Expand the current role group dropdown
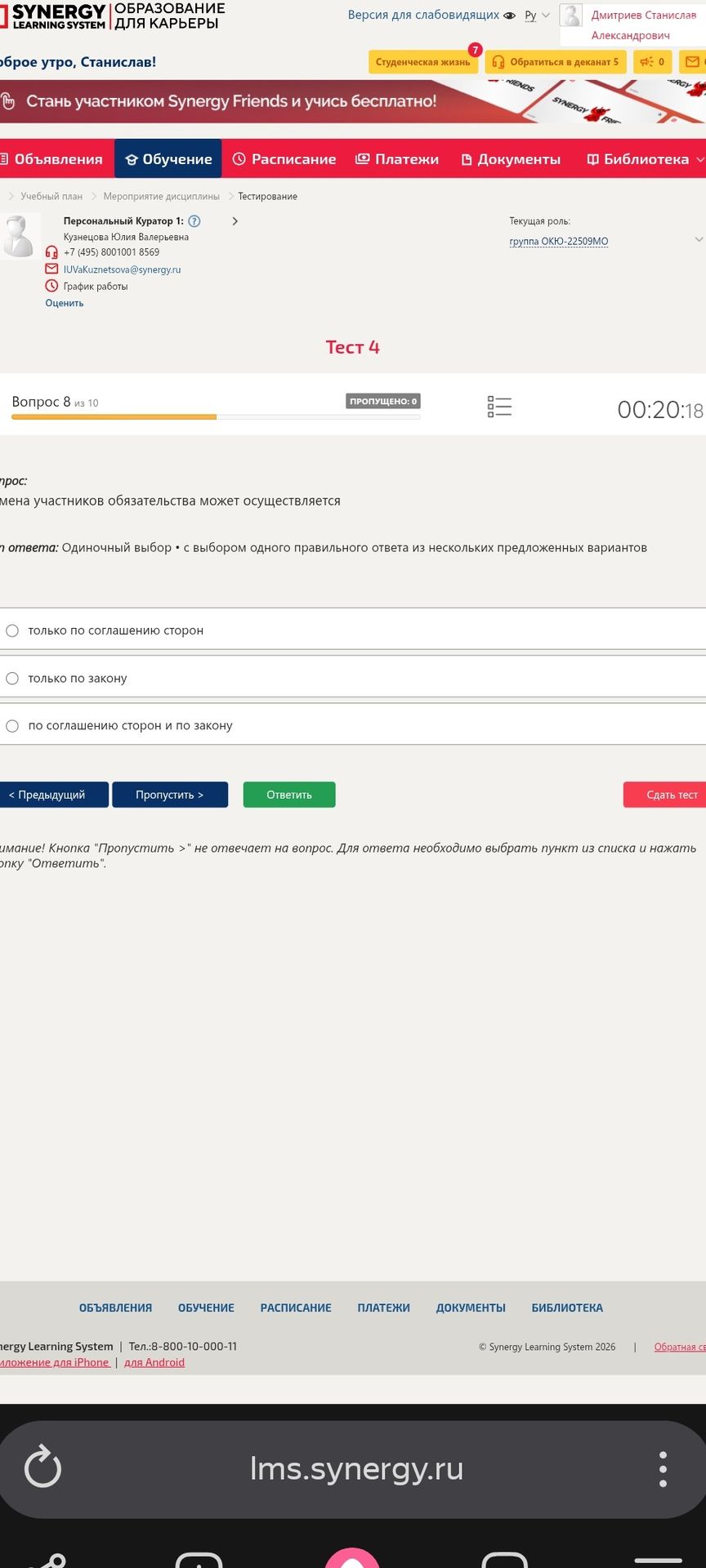The height and width of the screenshot is (1568, 706). tap(699, 239)
